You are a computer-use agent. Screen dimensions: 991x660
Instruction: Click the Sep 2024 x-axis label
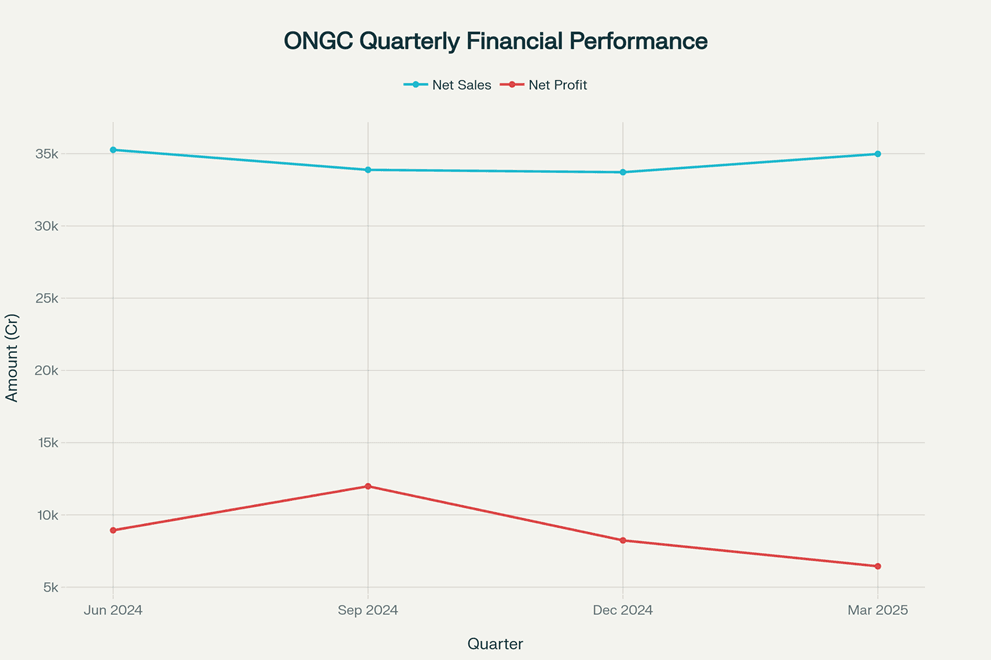pos(368,609)
